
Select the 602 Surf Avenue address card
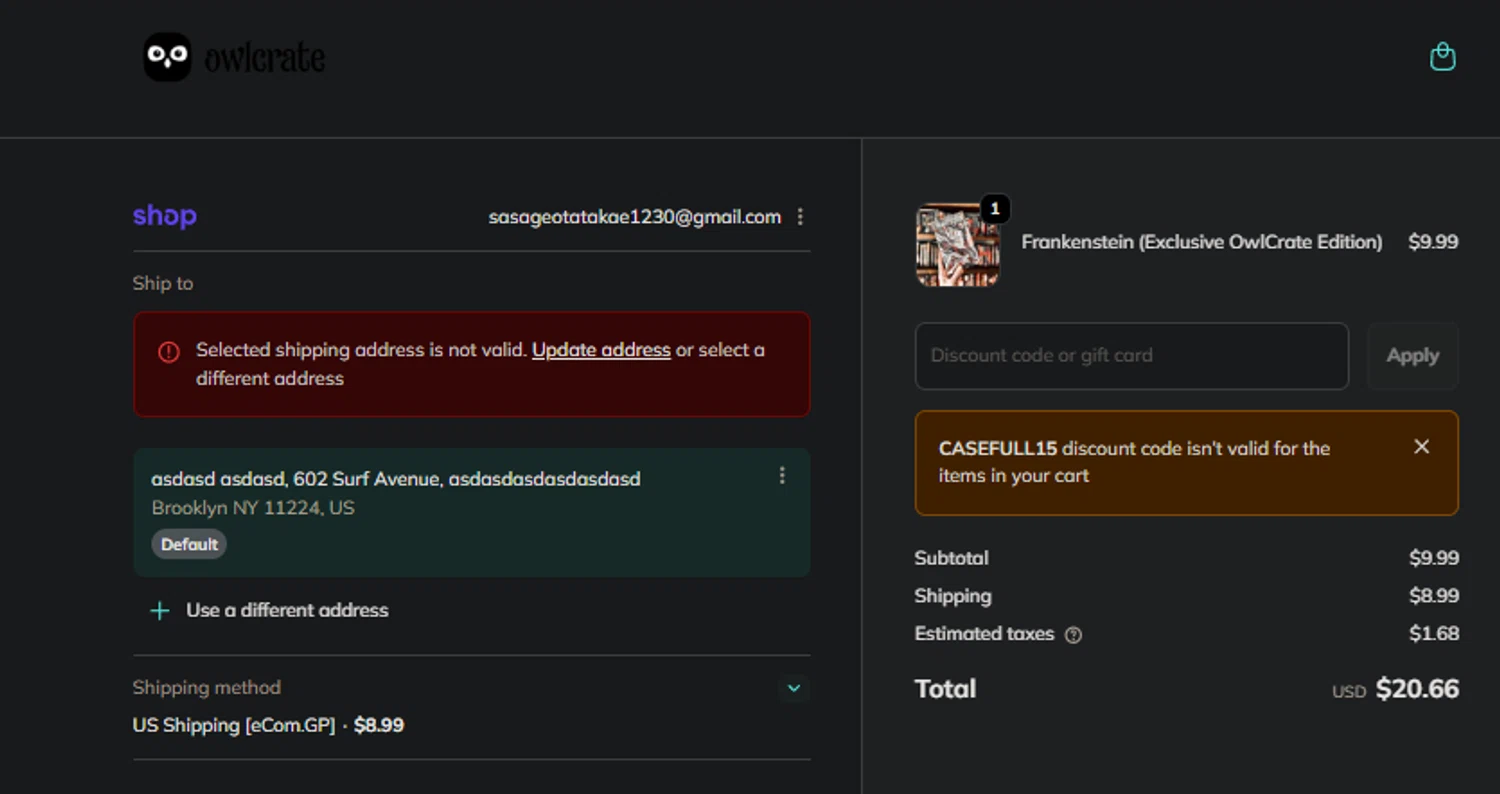point(471,512)
